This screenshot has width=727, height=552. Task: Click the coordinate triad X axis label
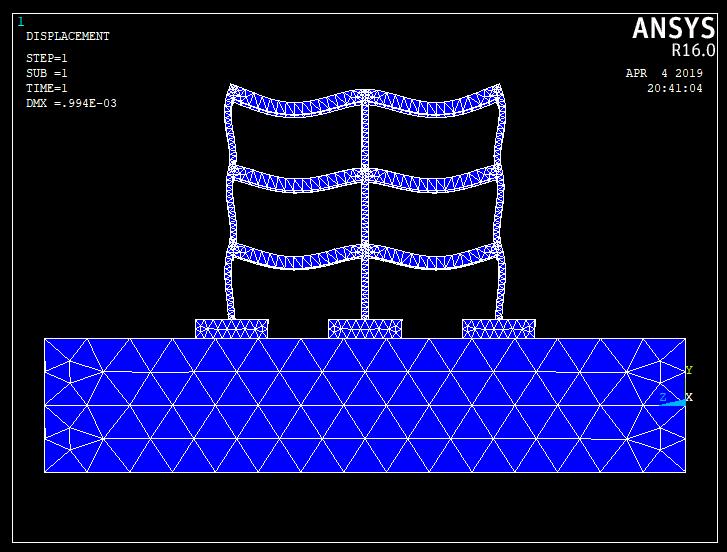(x=689, y=397)
